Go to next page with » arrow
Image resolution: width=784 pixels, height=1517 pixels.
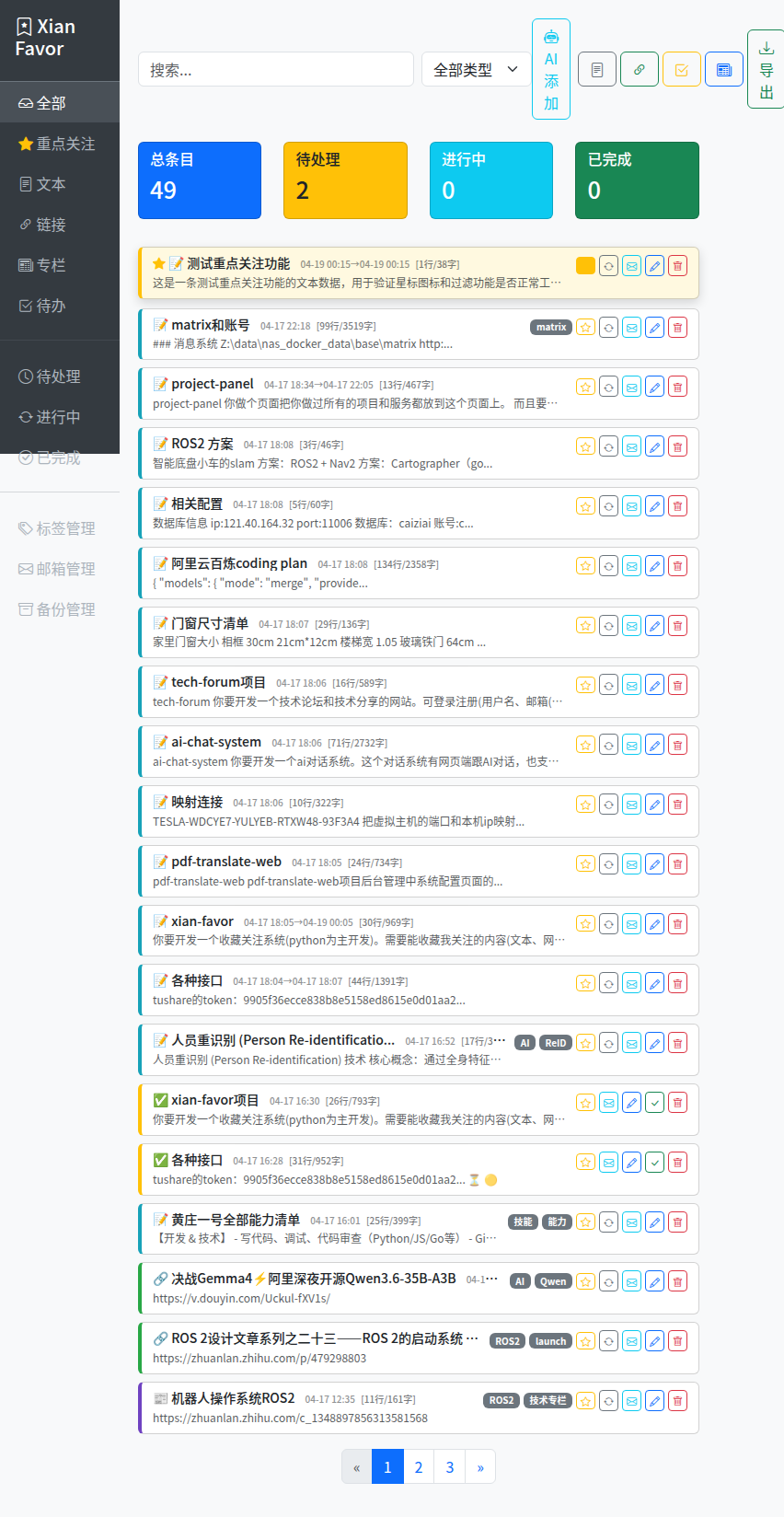click(480, 1466)
